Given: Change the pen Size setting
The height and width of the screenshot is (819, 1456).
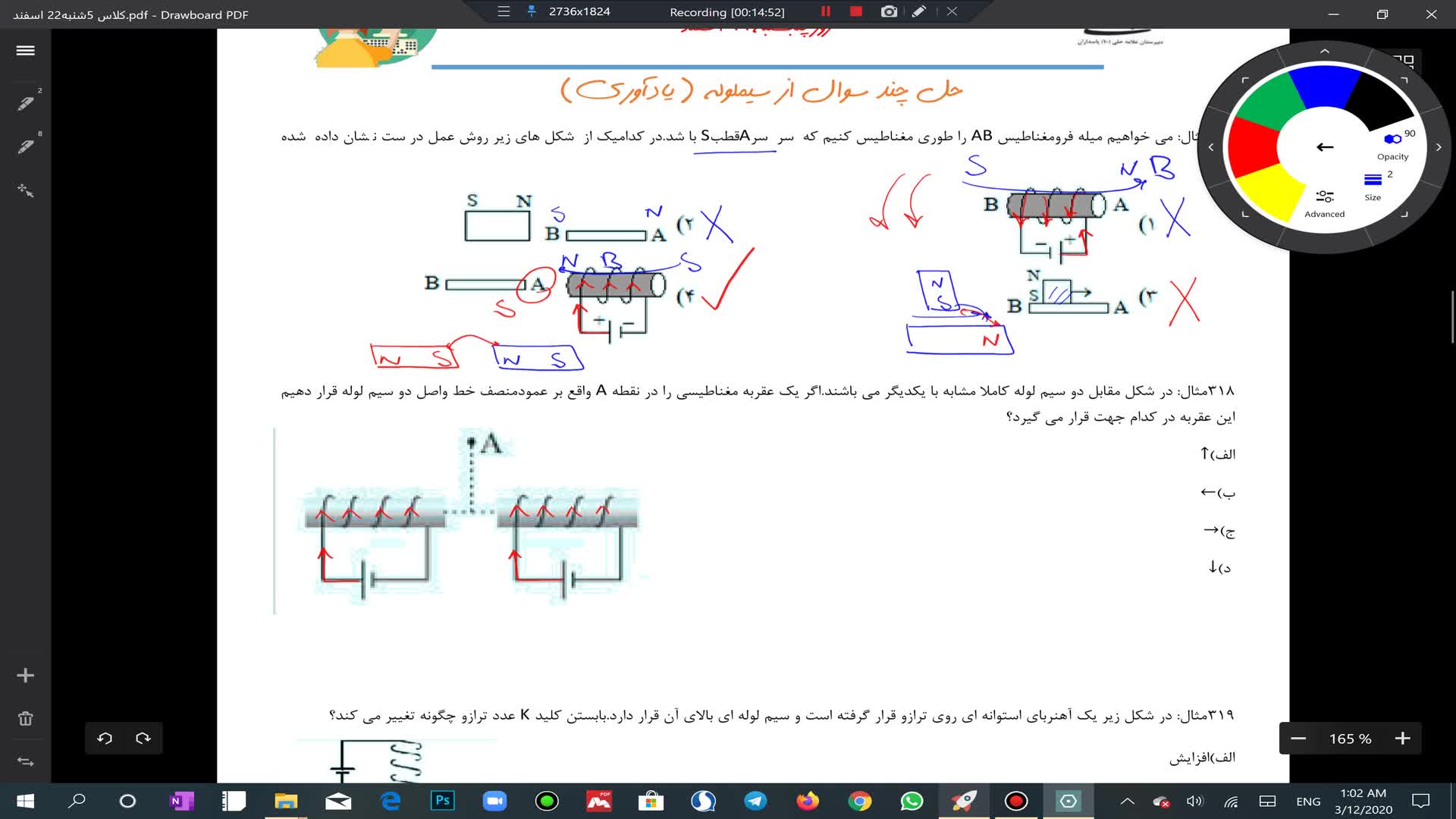Looking at the screenshot, I should (1373, 185).
